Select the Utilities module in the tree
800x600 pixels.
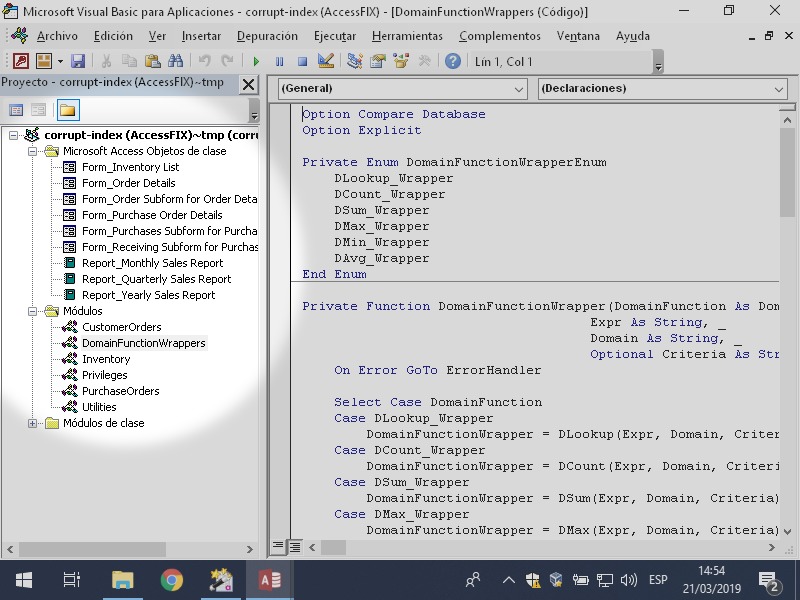pyautogui.click(x=99, y=407)
